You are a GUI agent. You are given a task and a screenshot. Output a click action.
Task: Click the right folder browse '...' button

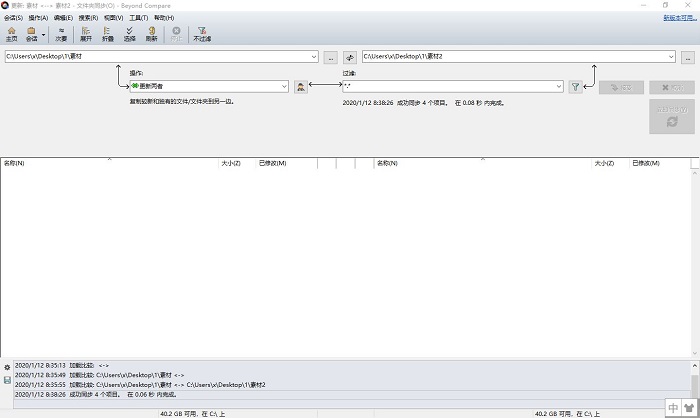click(688, 57)
